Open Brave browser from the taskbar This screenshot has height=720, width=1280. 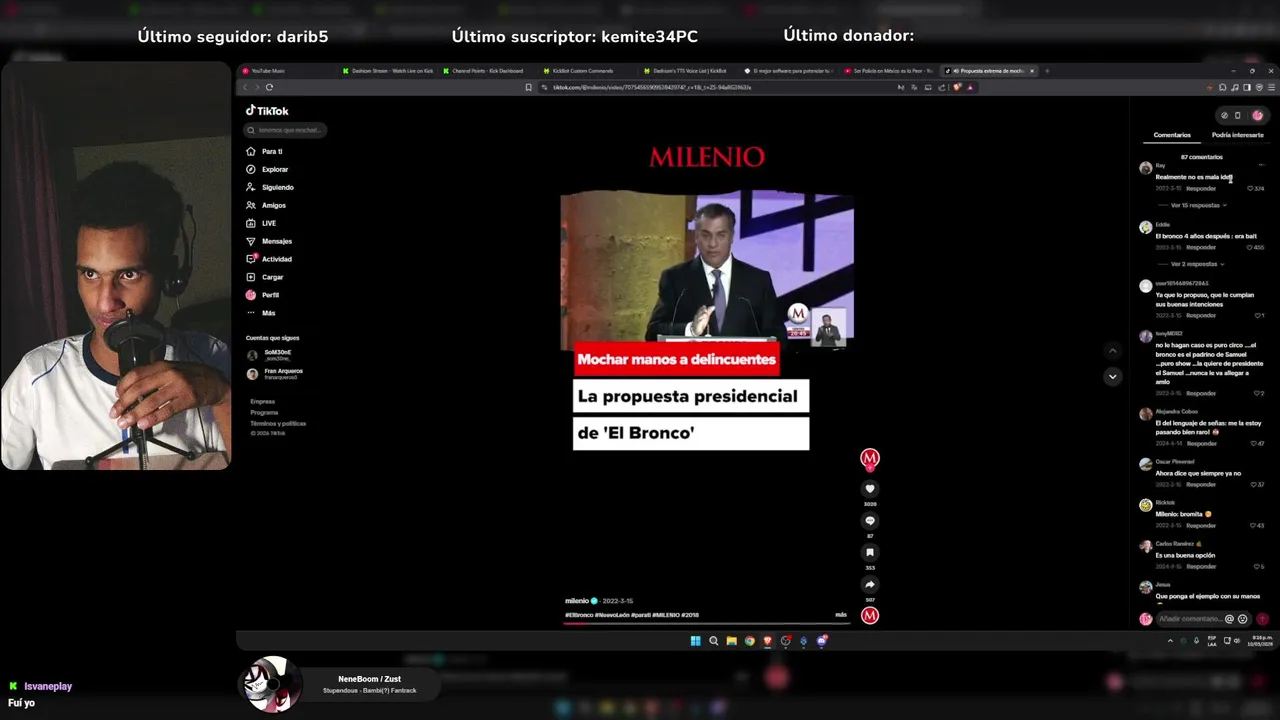767,641
